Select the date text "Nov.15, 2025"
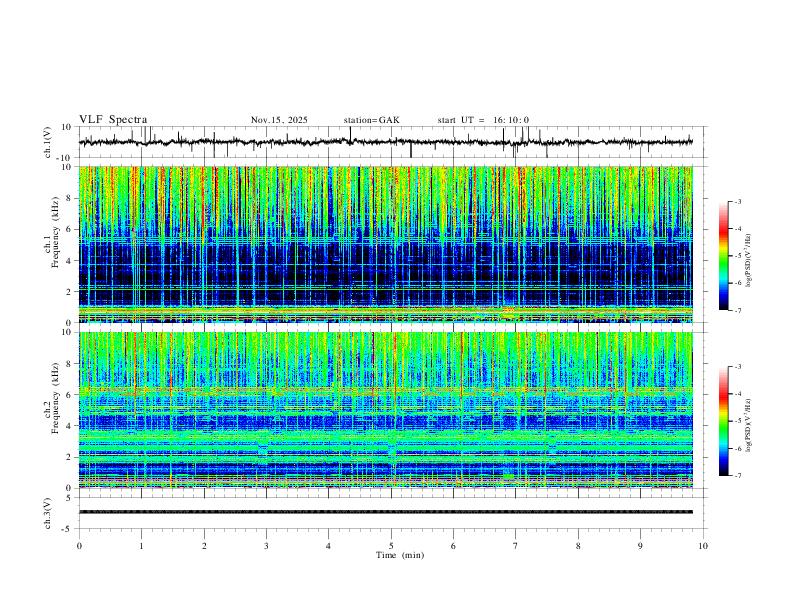The height and width of the screenshot is (612, 792). point(279,120)
